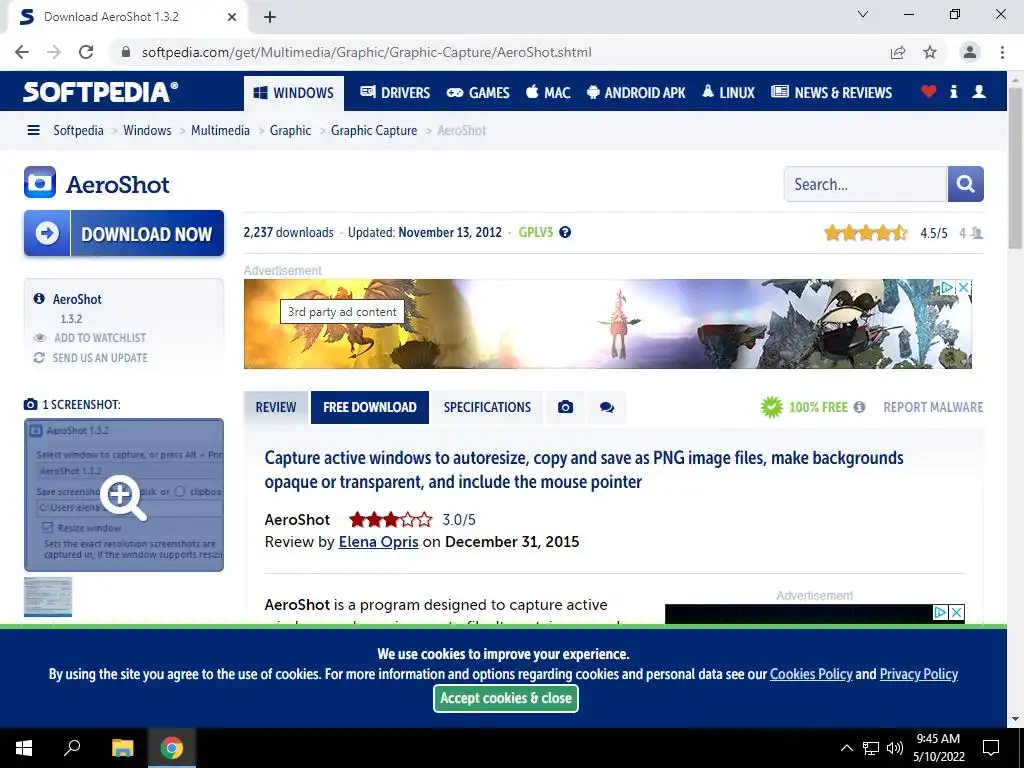Bookmark this page with the star icon
This screenshot has height=768, width=1024.
pyautogui.click(x=930, y=52)
